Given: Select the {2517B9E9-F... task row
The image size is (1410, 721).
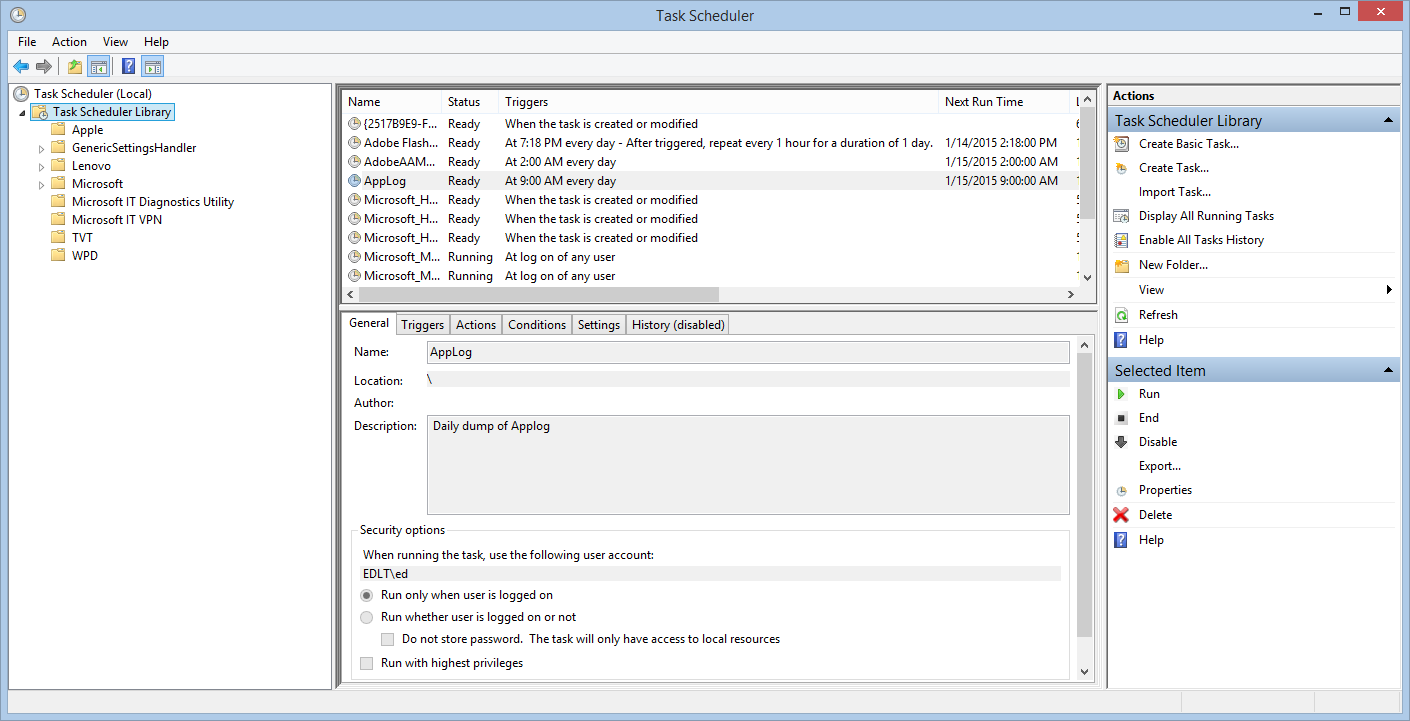Looking at the screenshot, I should (x=711, y=124).
